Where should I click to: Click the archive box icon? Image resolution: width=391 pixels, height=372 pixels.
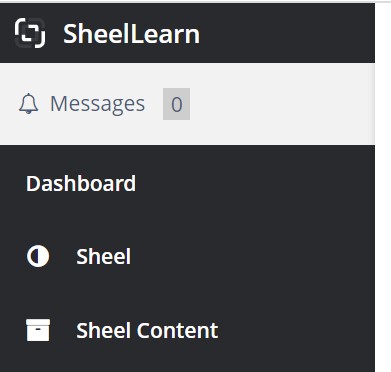pyautogui.click(x=38, y=330)
